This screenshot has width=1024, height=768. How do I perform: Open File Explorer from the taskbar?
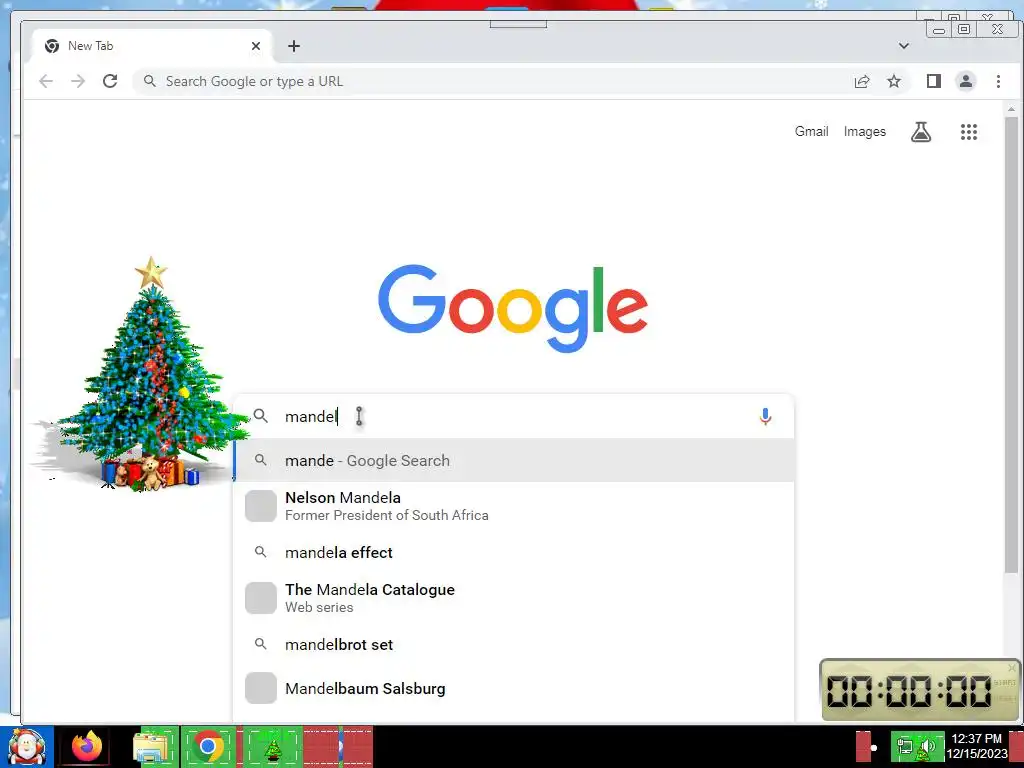pos(152,746)
